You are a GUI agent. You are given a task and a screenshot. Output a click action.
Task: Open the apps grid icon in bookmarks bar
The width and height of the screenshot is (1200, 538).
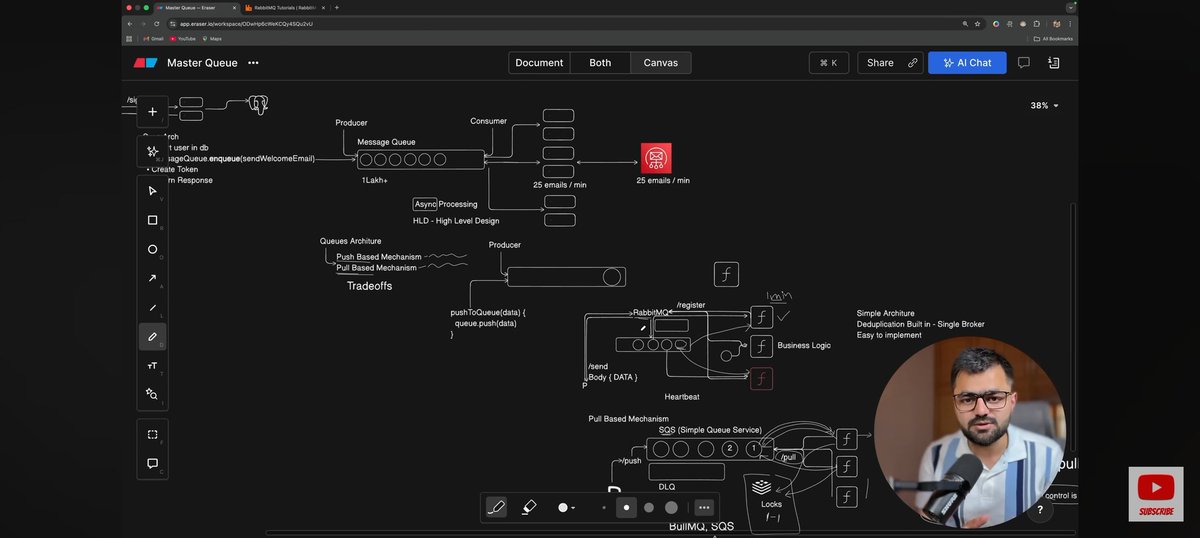(129, 39)
